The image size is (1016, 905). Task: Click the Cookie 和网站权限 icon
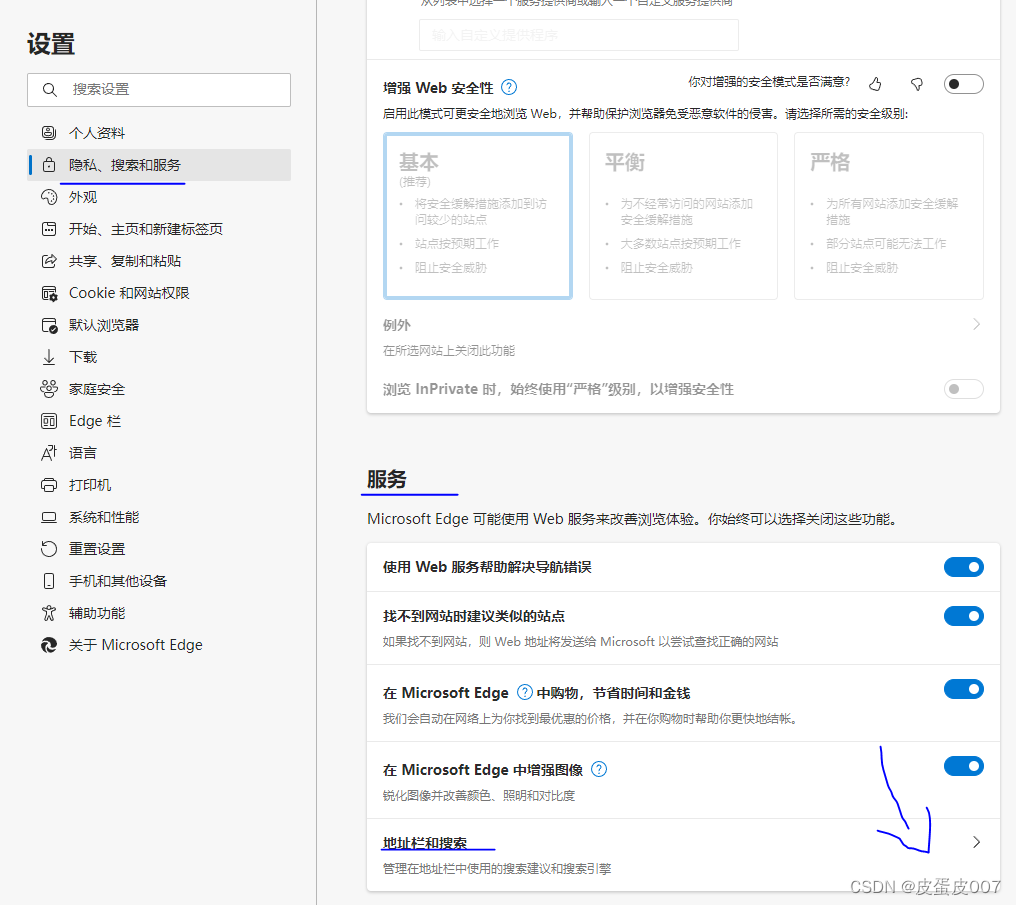pyautogui.click(x=49, y=293)
